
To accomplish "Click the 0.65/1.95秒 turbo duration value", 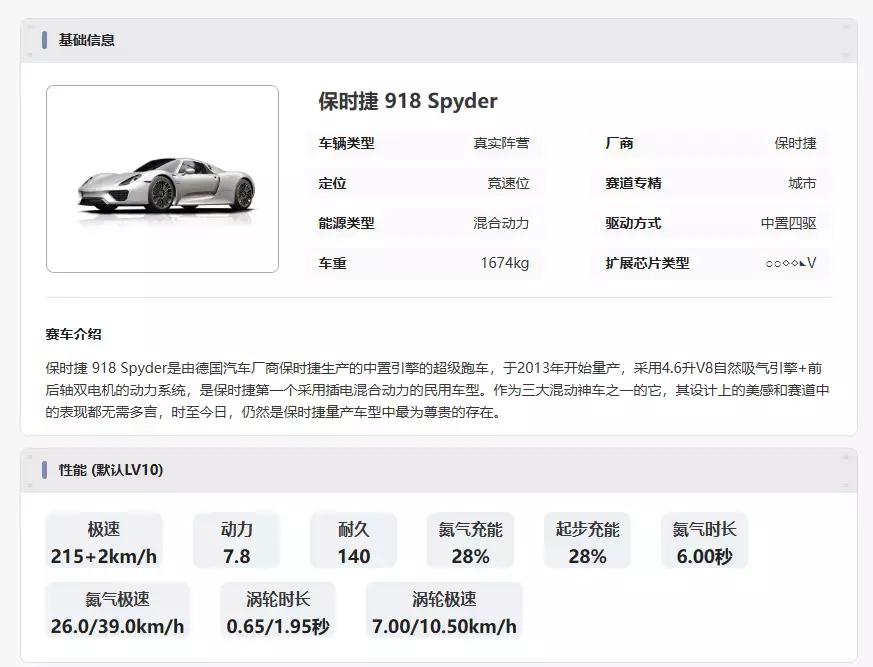I will (x=278, y=626).
